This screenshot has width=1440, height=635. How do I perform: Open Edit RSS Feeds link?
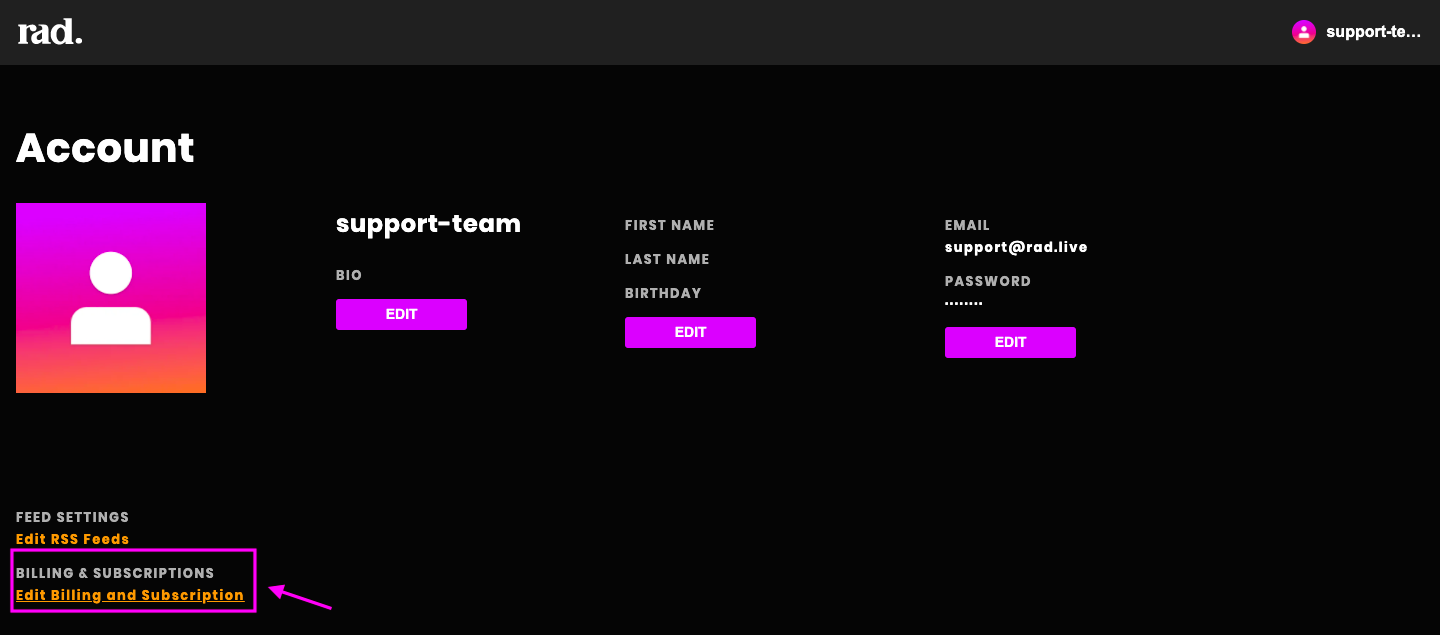[73, 539]
